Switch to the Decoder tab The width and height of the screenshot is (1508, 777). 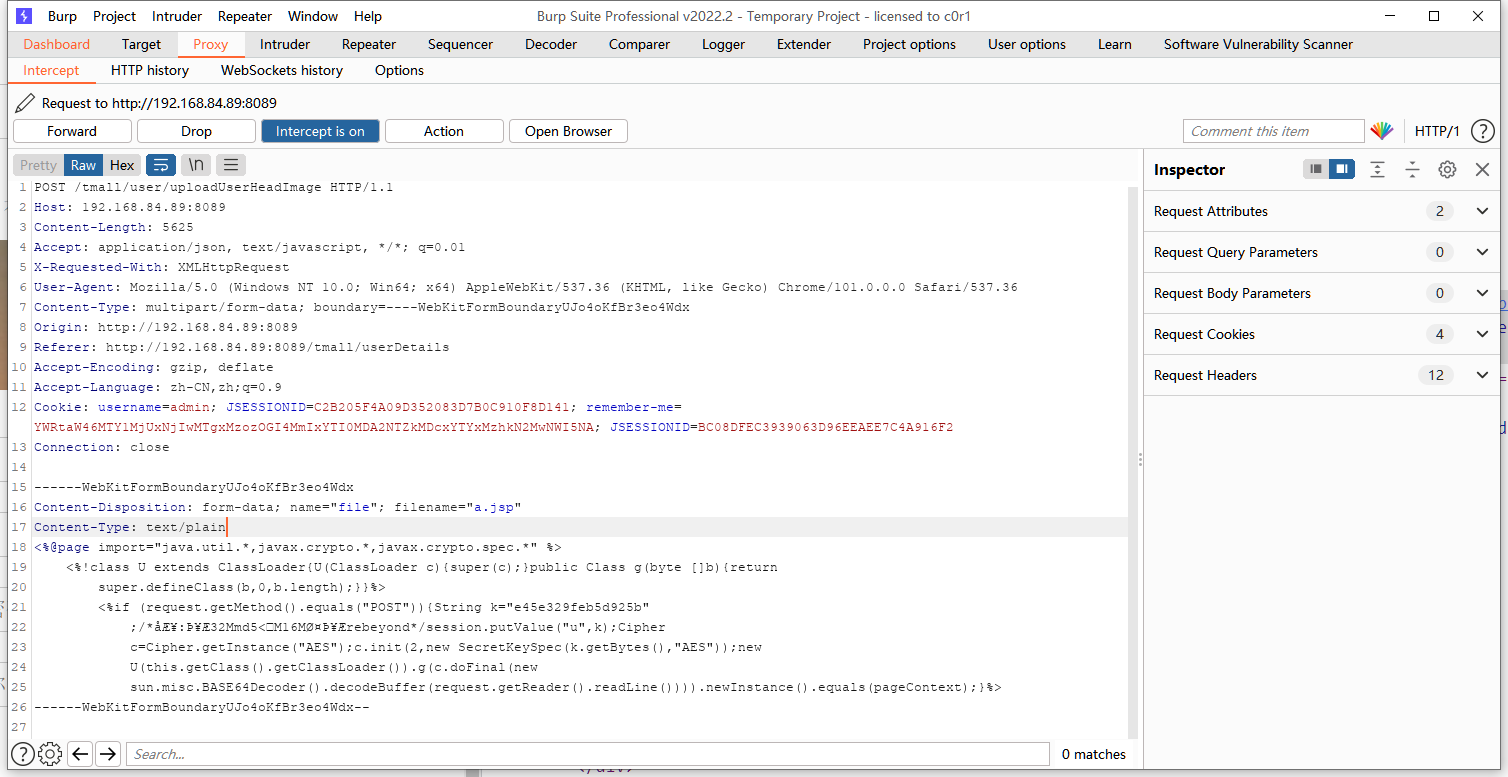click(551, 44)
